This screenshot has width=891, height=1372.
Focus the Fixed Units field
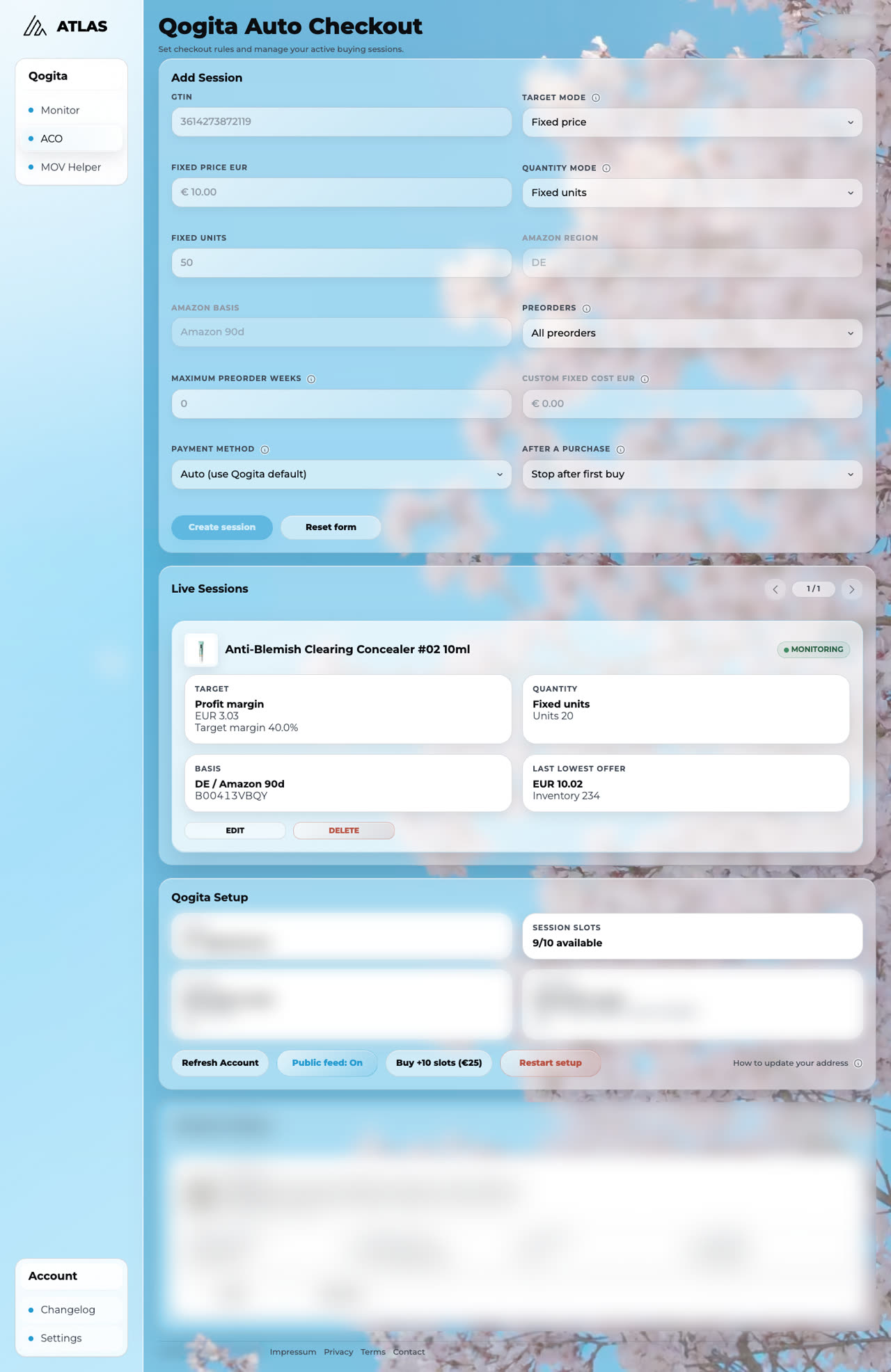[x=341, y=263]
